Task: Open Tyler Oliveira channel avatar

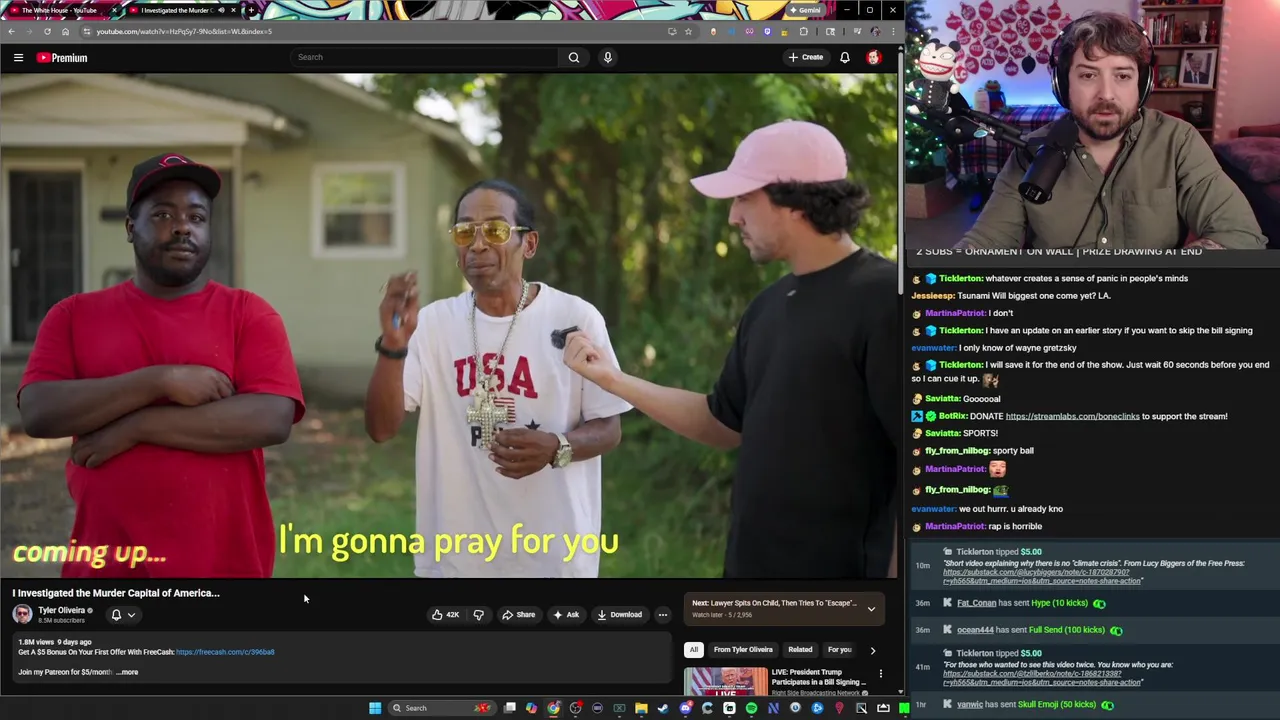Action: click(22, 614)
